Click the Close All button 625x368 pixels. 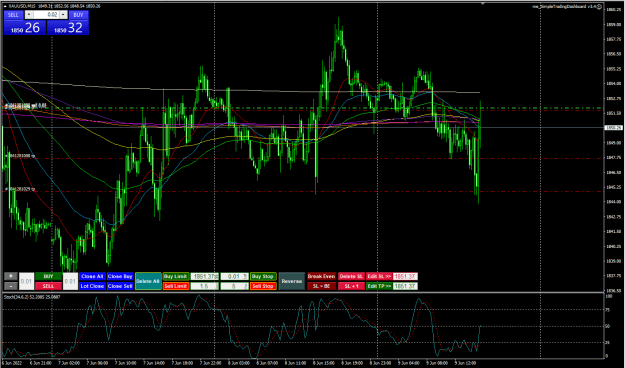(92, 276)
